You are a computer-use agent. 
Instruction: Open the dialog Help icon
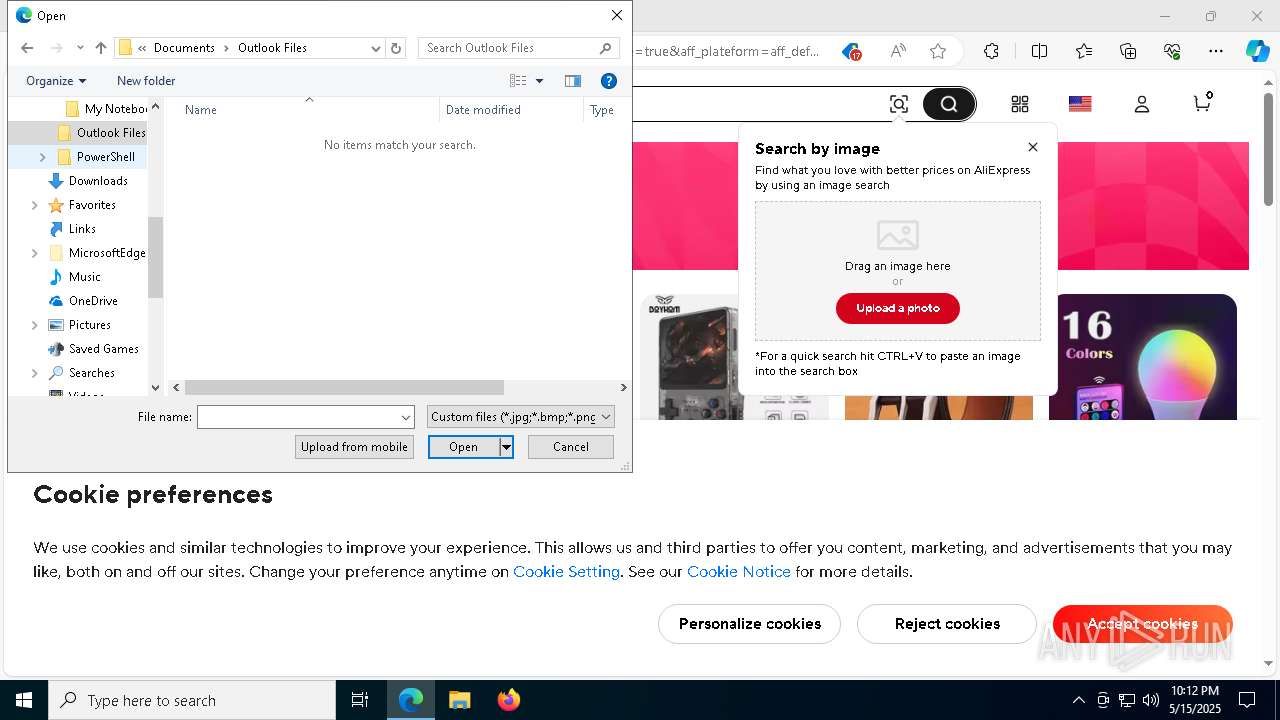click(608, 81)
